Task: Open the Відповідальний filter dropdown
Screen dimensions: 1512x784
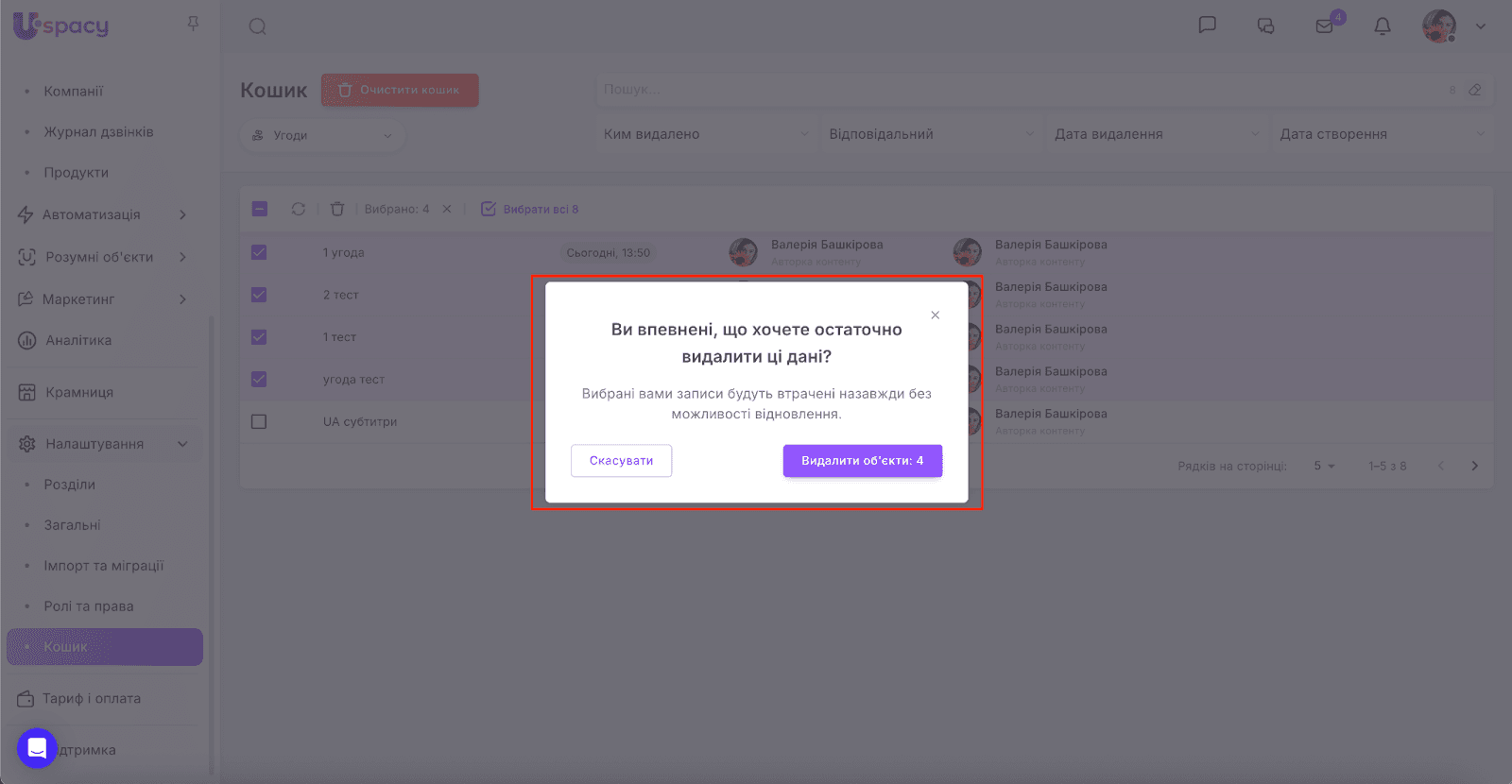Action: 932,134
